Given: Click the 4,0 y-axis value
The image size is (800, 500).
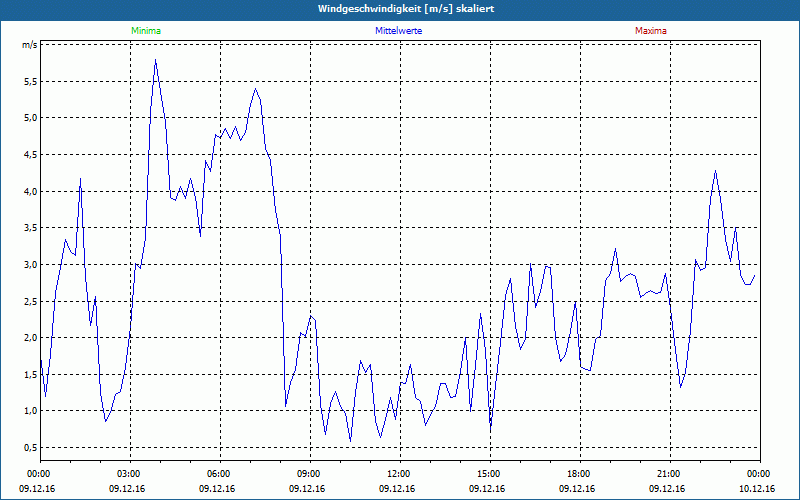Looking at the screenshot, I should (31, 191).
